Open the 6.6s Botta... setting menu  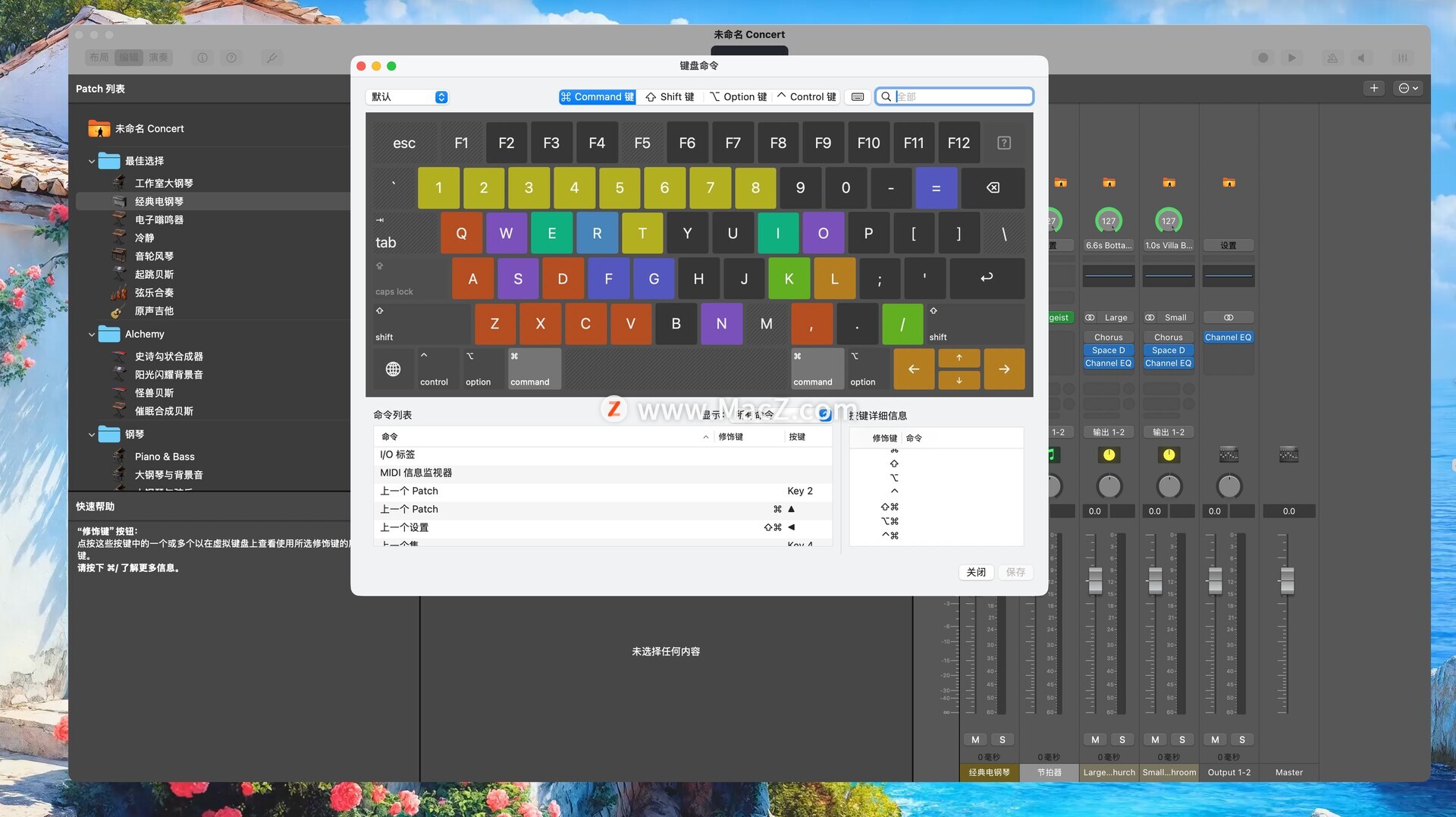(x=1109, y=246)
